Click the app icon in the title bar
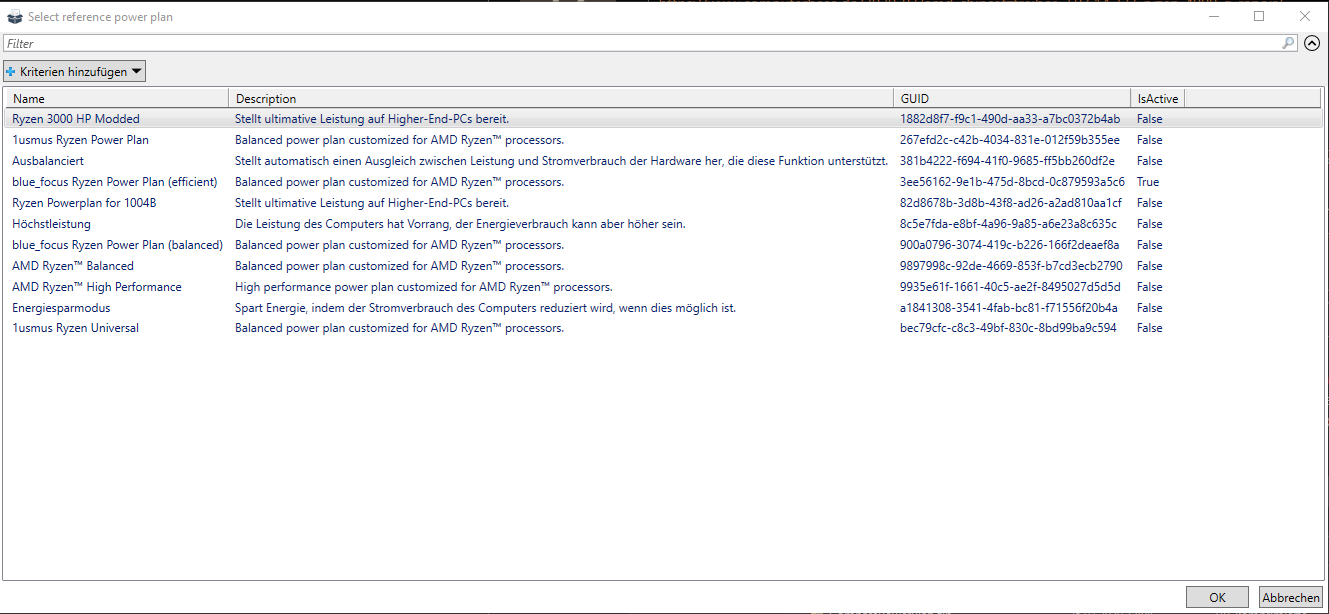 coord(15,17)
